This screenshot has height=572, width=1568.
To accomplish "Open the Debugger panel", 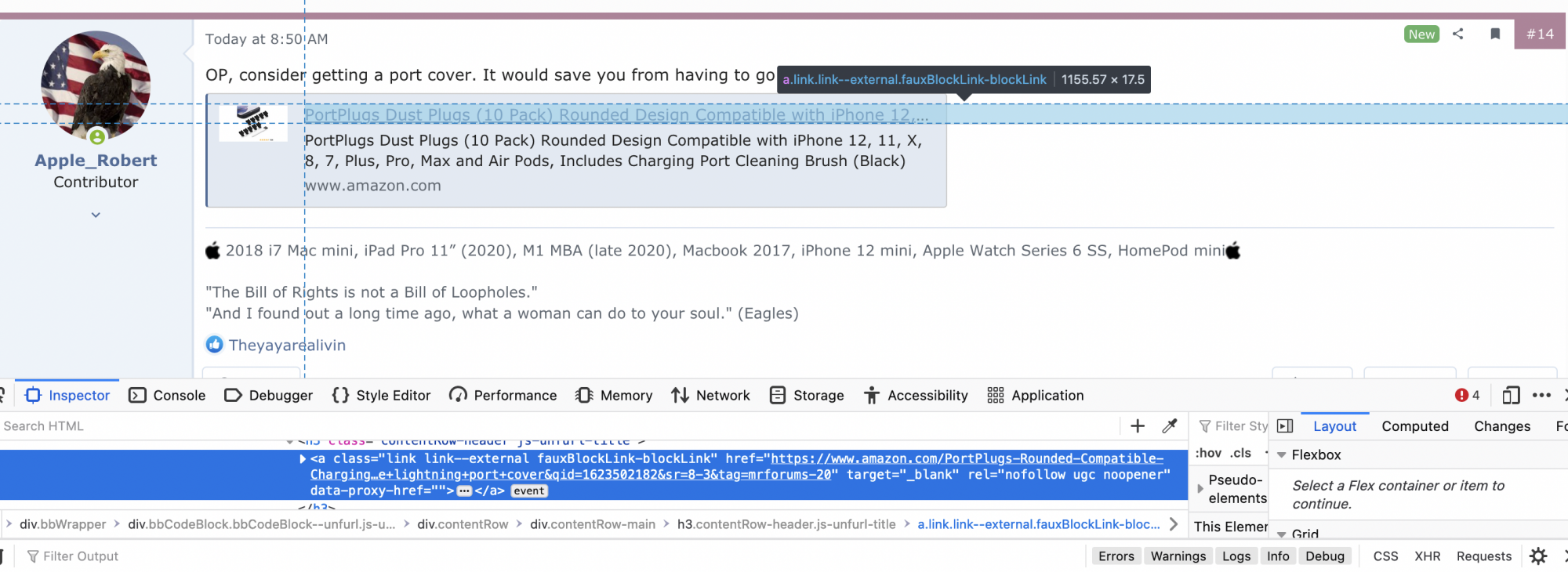I will (268, 396).
